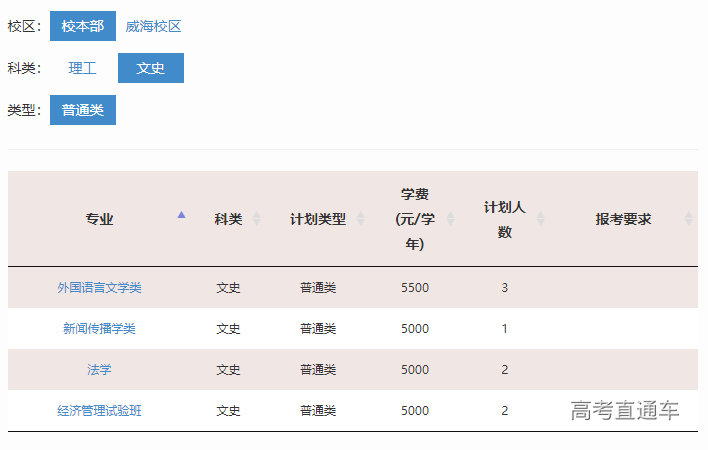Image resolution: width=708 pixels, height=450 pixels.
Task: Click the 校区: filter label
Action: pyautogui.click(x=24, y=26)
